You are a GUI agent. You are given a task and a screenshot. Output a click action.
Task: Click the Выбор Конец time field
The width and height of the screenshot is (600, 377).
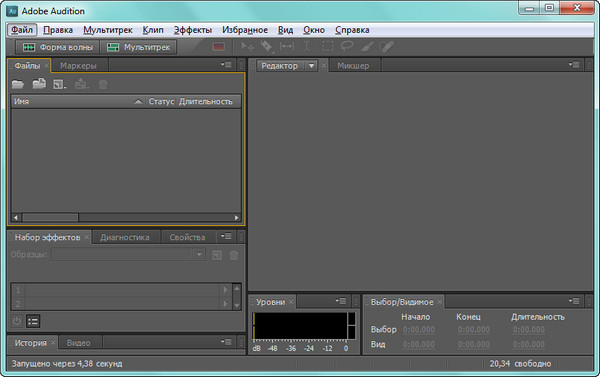click(474, 330)
